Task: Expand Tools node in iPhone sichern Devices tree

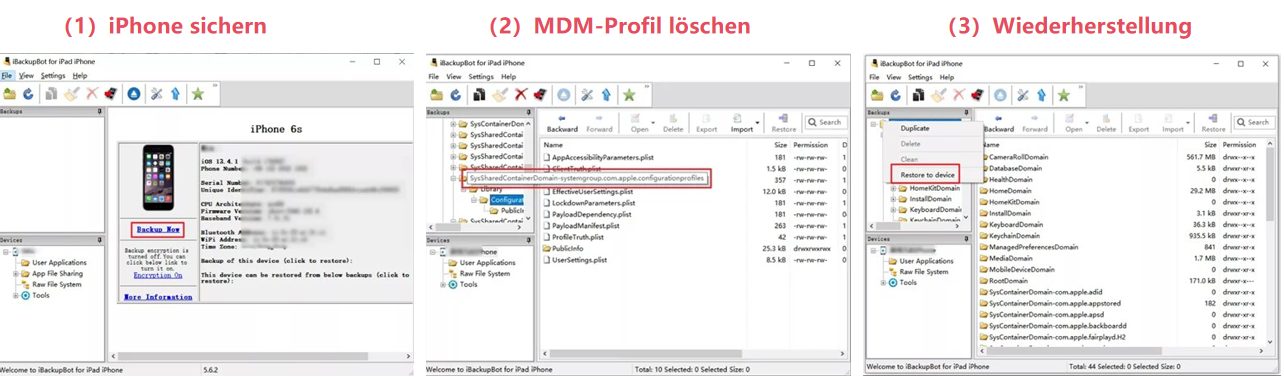Action: coord(15,296)
